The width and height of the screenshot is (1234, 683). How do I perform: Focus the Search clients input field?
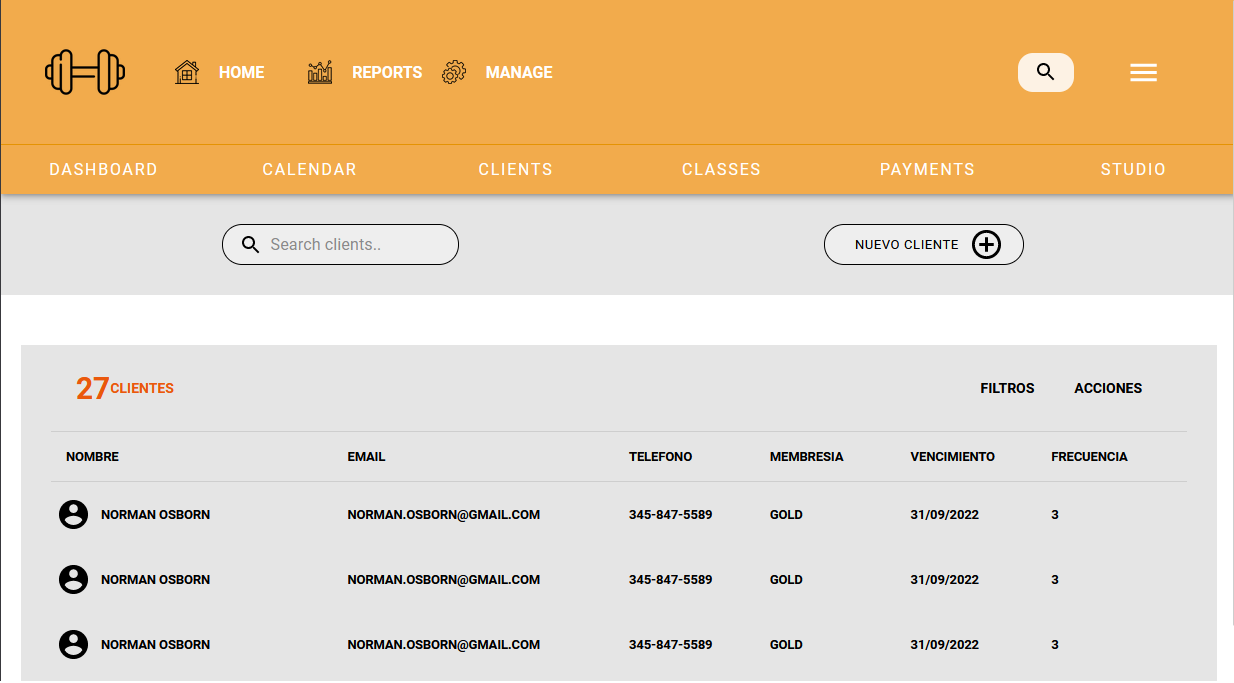tap(340, 244)
